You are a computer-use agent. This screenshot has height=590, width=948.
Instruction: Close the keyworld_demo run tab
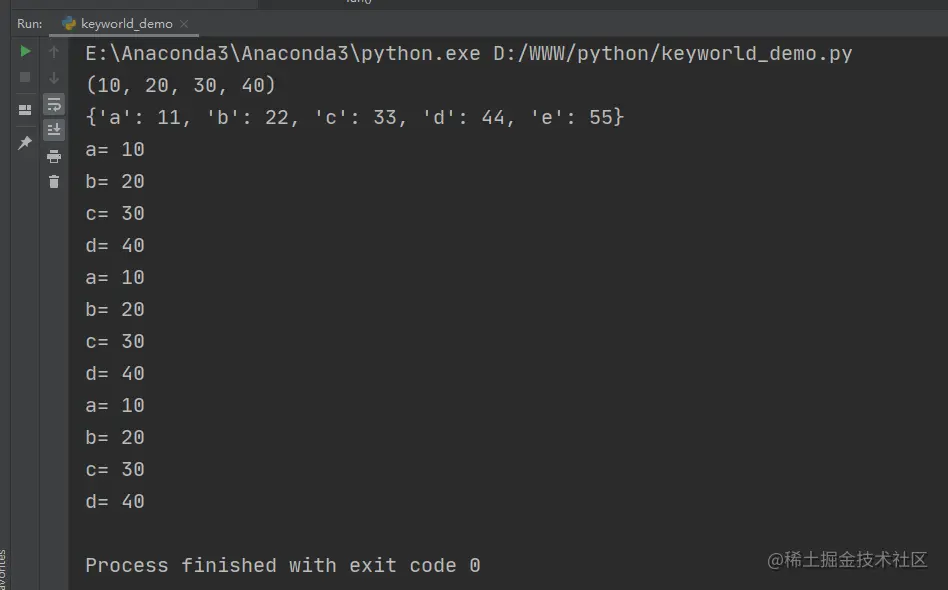pyautogui.click(x=184, y=24)
